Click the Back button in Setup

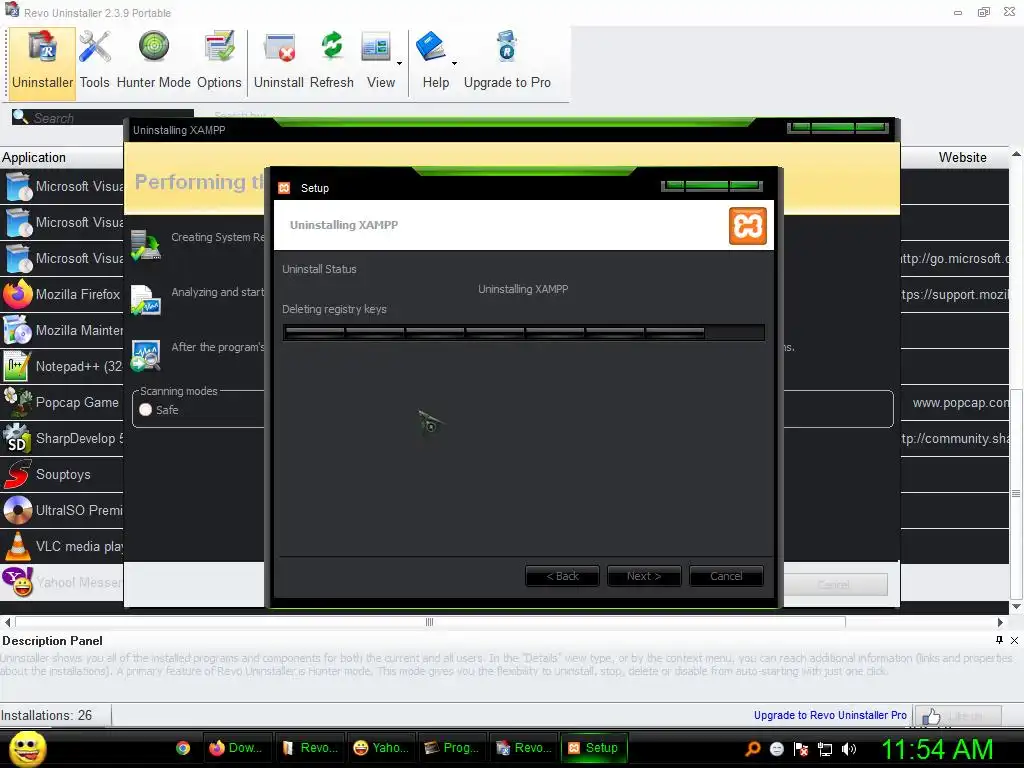[x=562, y=576]
